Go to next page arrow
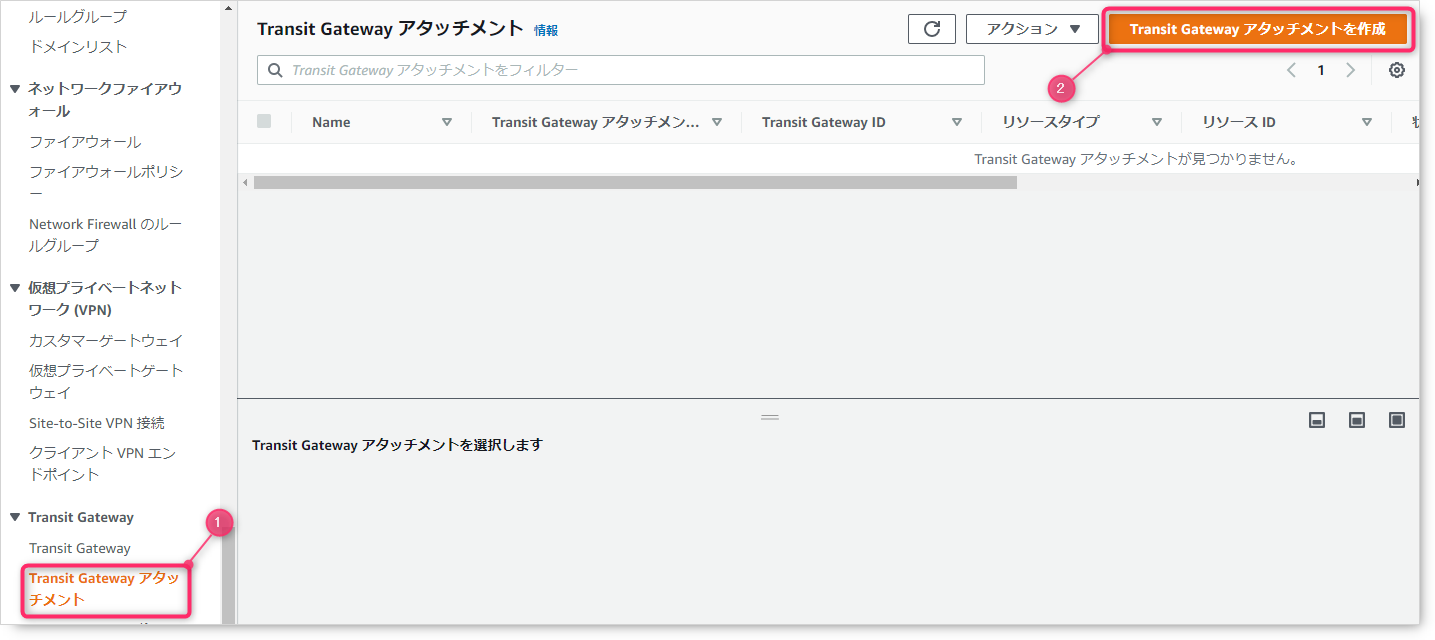 [x=1351, y=70]
